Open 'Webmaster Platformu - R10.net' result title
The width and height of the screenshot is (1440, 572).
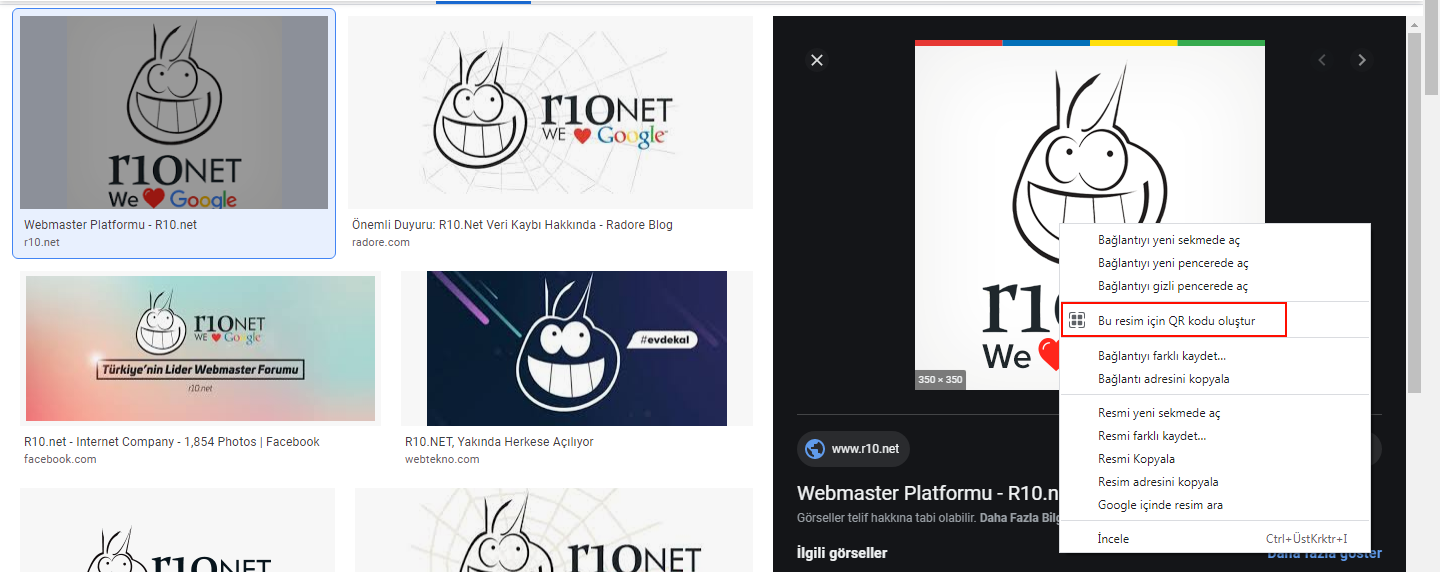pos(111,225)
